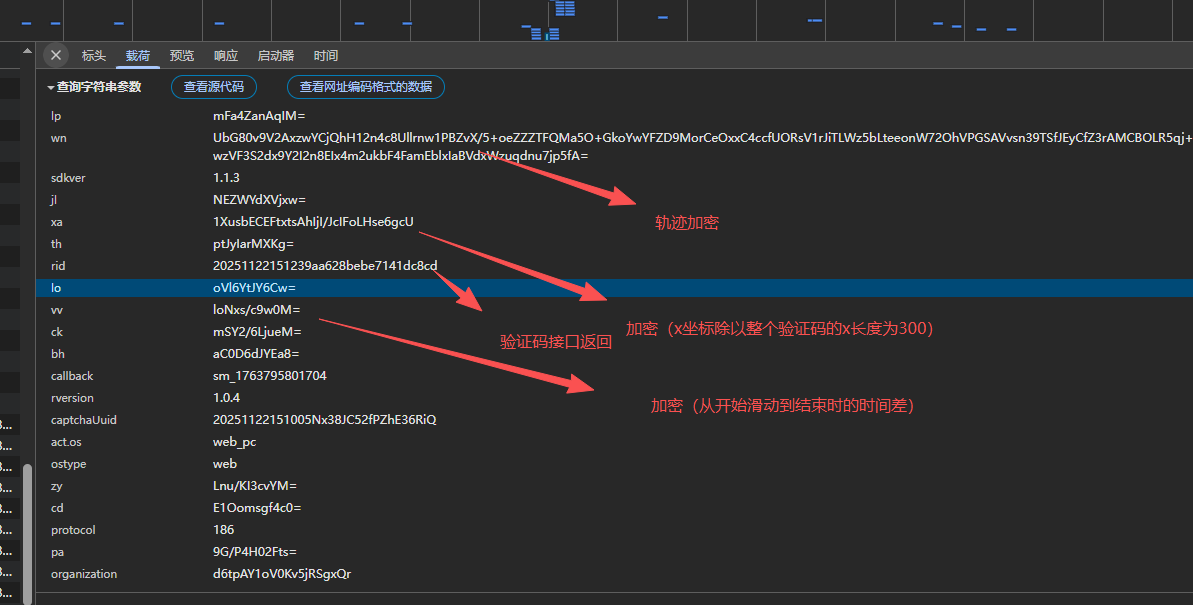
Task: Click the zy value Lnu/Kl3cvYM=
Action: tap(255, 486)
